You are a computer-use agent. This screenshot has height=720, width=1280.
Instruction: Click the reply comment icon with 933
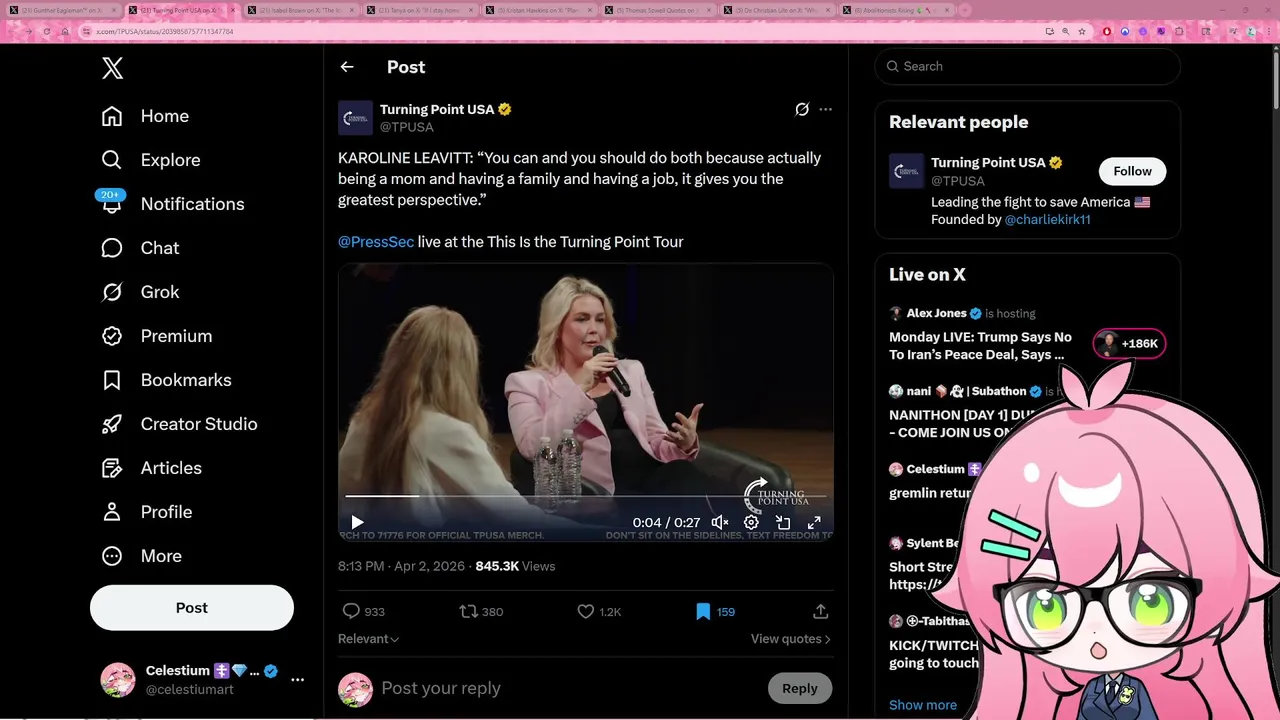coord(351,611)
